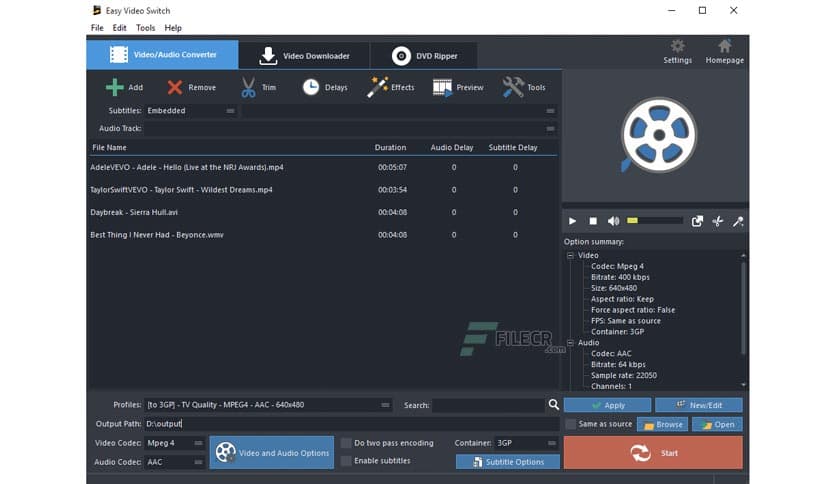Stop the preview playback
The height and width of the screenshot is (484, 836).
point(592,221)
